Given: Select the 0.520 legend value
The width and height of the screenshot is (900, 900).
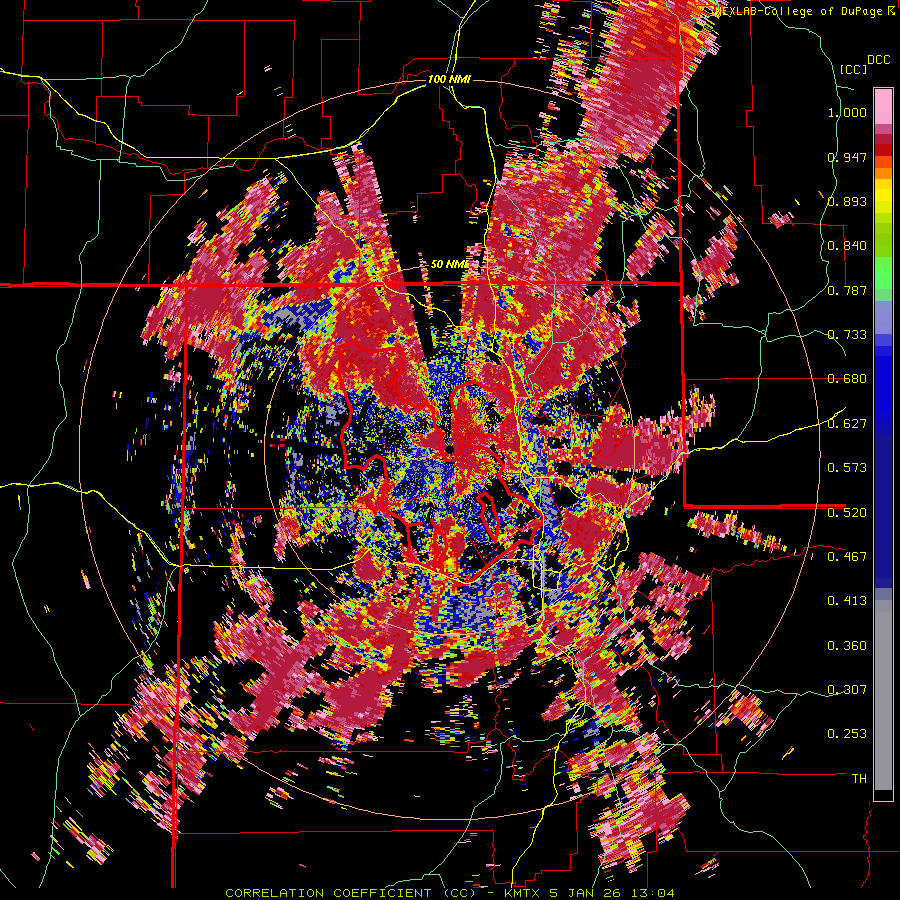Looking at the screenshot, I should click(x=847, y=512).
